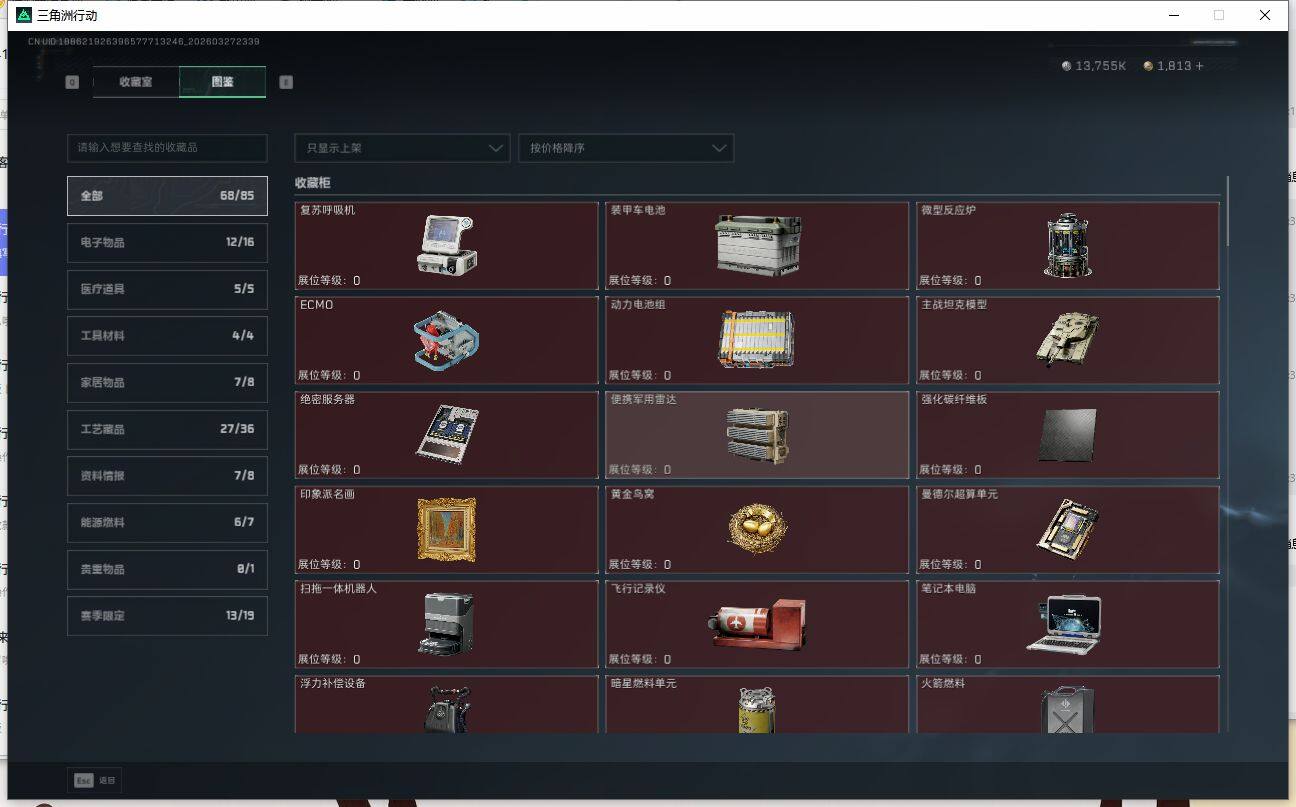The height and width of the screenshot is (807, 1296).
Task: Open the 曼德尔超算单元 item
Action: point(1068,530)
